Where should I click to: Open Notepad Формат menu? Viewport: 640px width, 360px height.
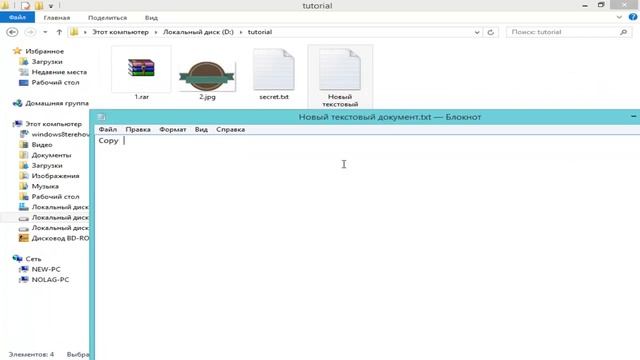coord(173,129)
